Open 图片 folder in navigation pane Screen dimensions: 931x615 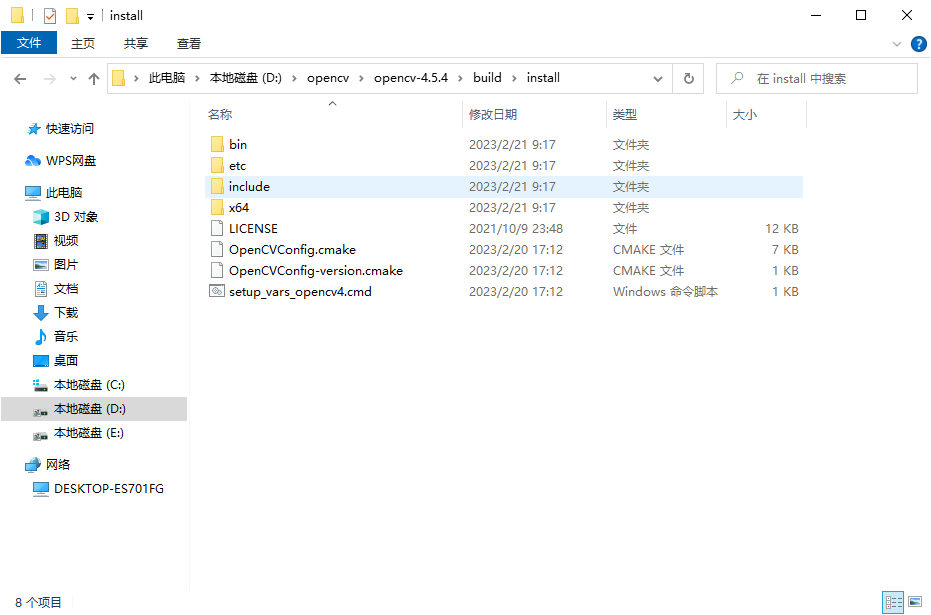click(x=66, y=265)
